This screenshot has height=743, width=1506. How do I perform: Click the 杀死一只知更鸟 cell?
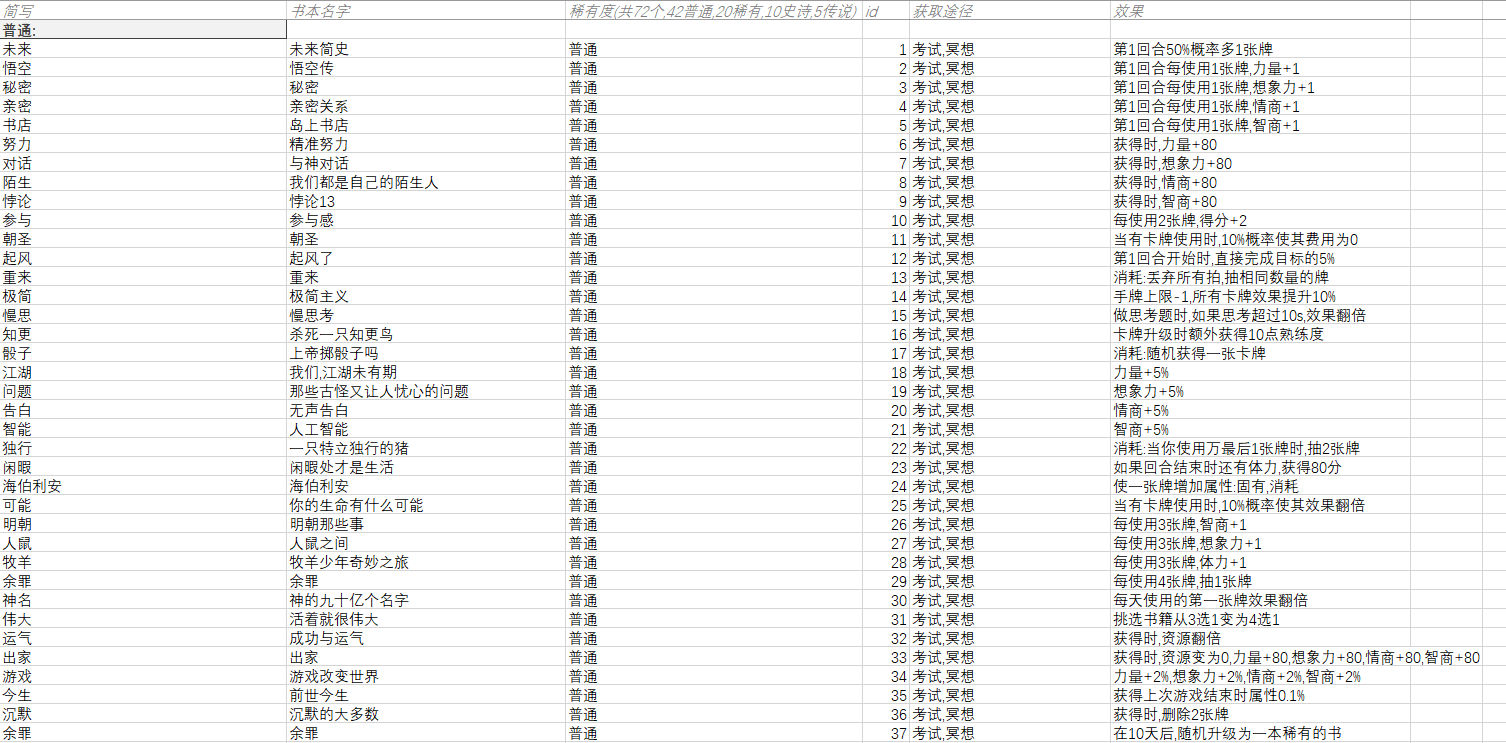(x=426, y=334)
